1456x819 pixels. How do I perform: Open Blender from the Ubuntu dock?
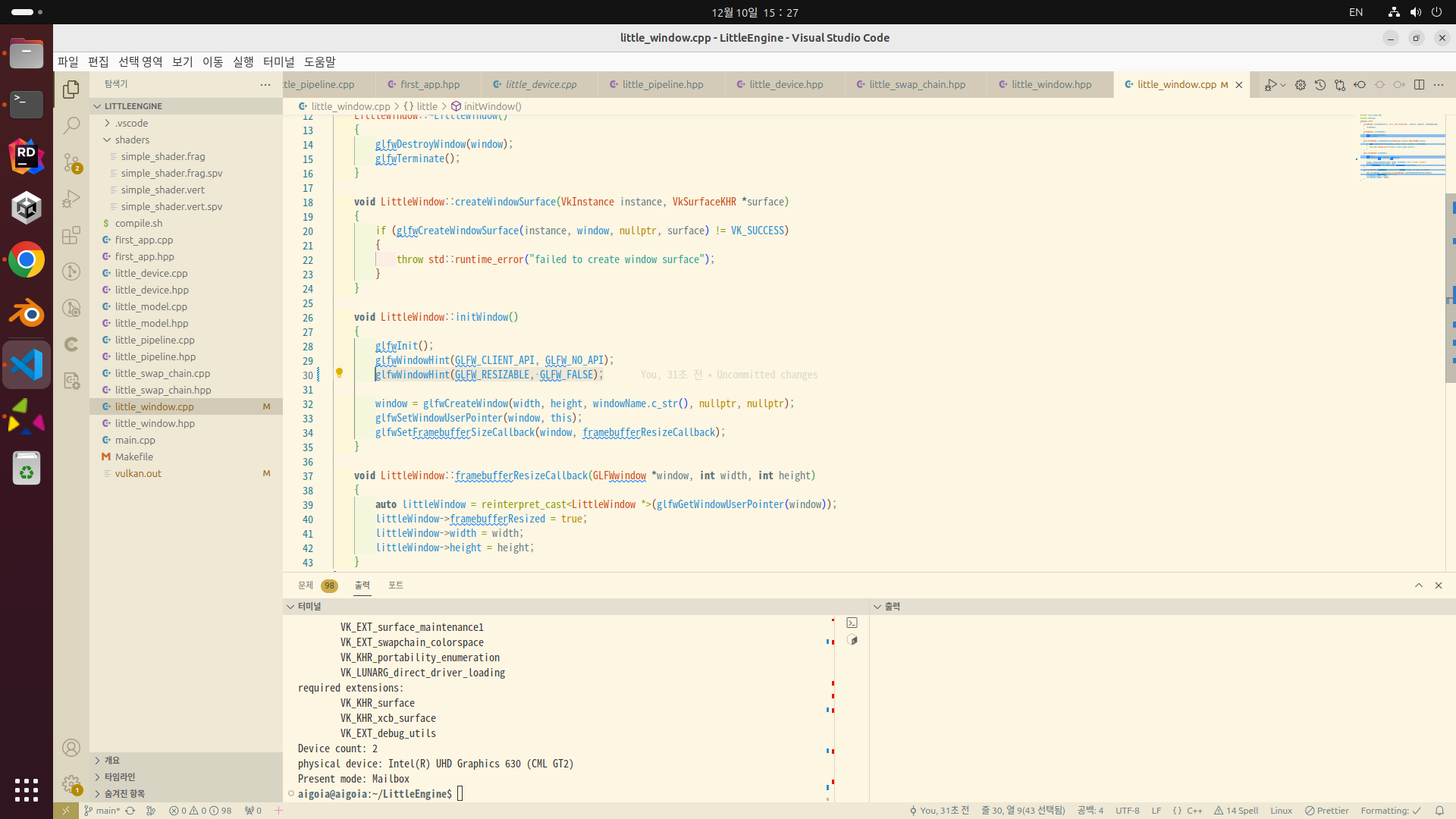(x=27, y=312)
